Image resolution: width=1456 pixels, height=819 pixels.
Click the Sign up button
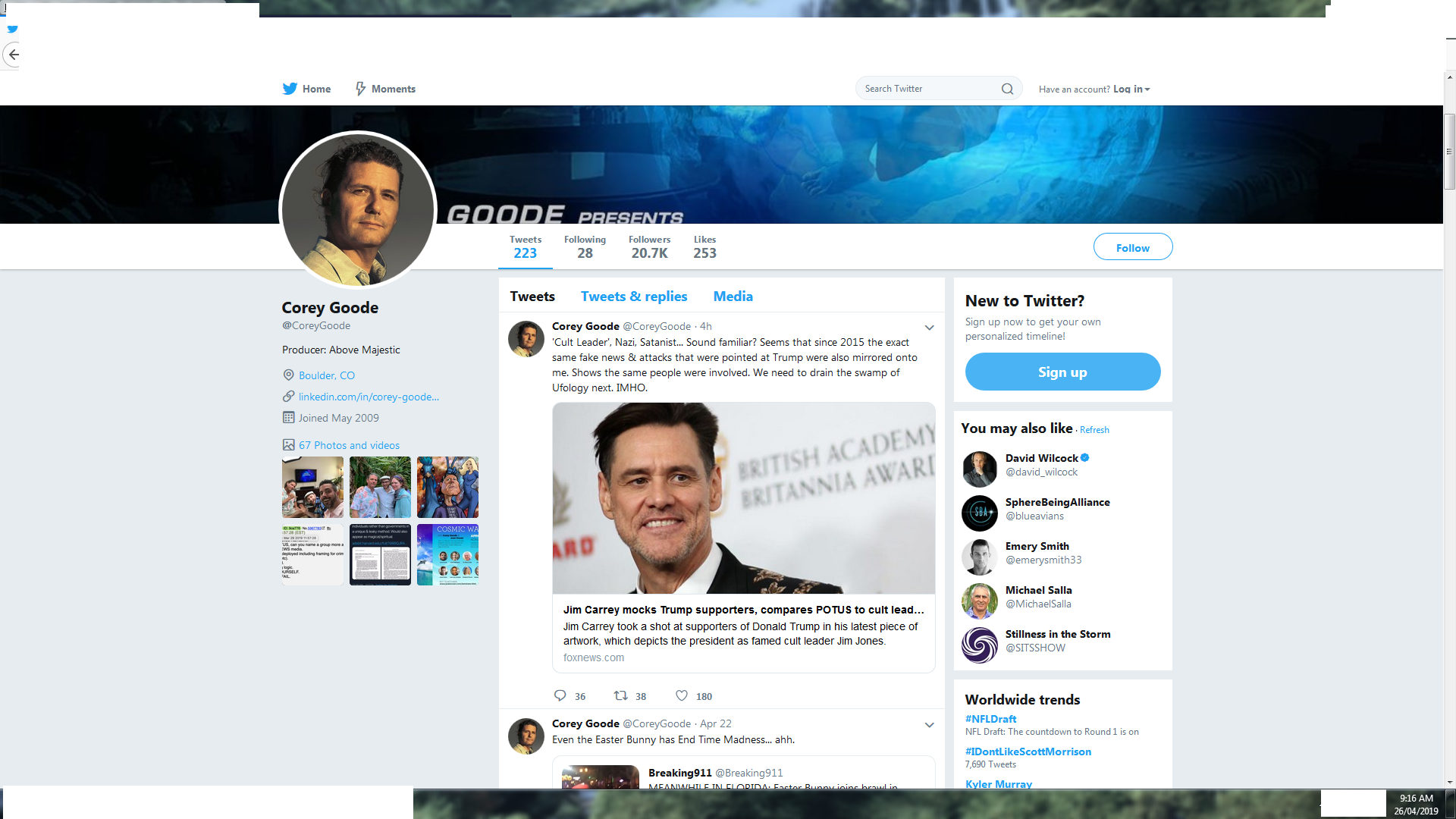tap(1062, 372)
